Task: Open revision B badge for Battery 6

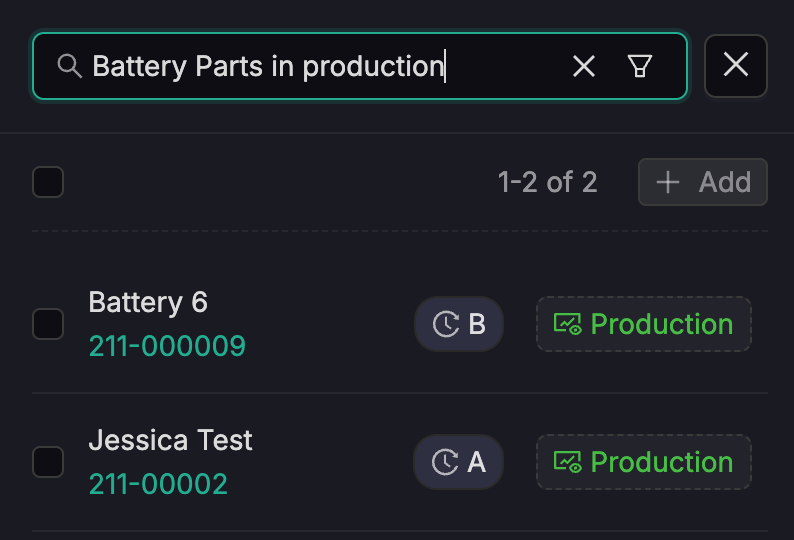Action: [x=459, y=324]
